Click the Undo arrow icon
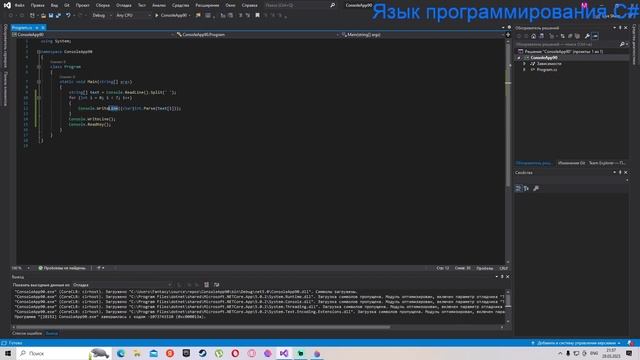The width and height of the screenshot is (640, 360). [x=68, y=15]
